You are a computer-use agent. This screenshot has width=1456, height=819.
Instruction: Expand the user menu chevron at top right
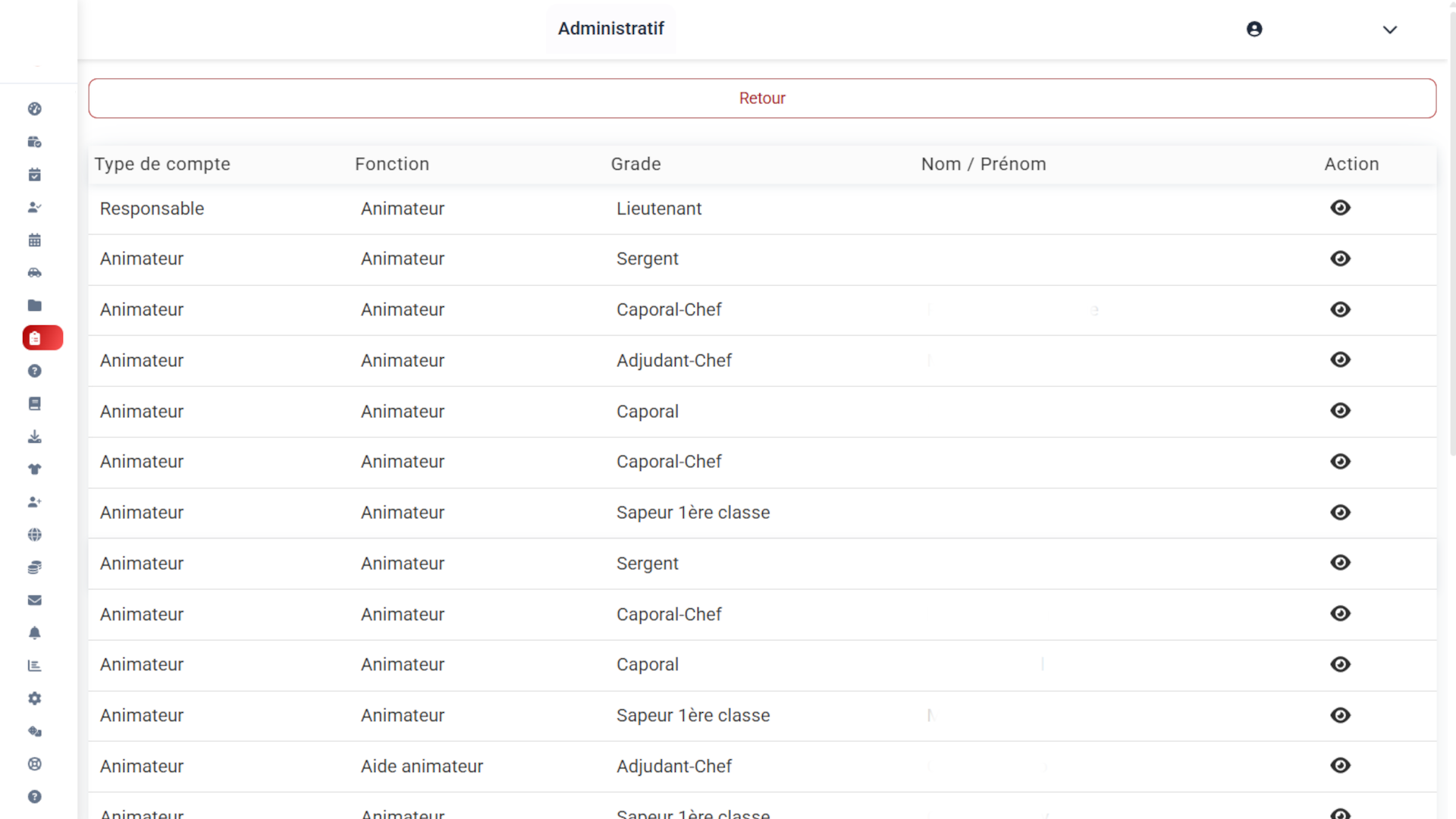[x=1389, y=30]
